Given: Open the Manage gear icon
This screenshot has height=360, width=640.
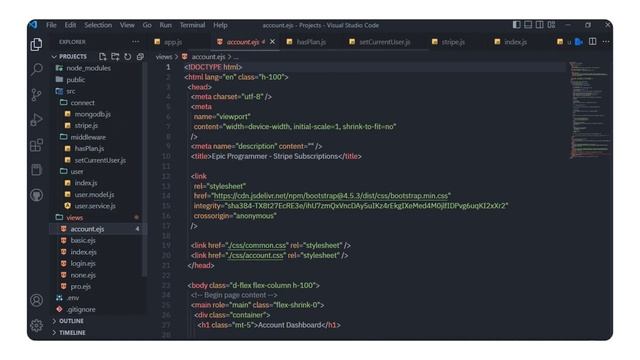Looking at the screenshot, I should coord(36,325).
